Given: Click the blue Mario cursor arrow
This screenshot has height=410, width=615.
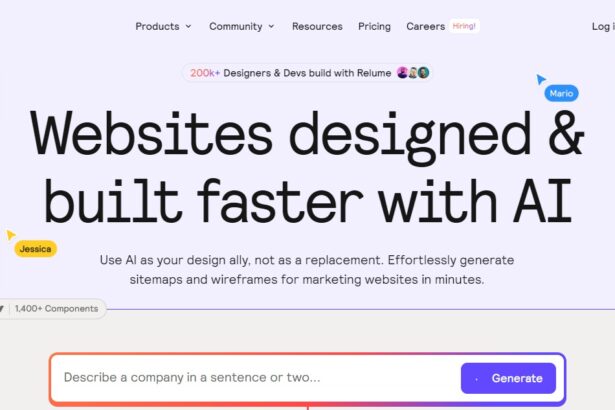Looking at the screenshot, I should click(x=541, y=79).
